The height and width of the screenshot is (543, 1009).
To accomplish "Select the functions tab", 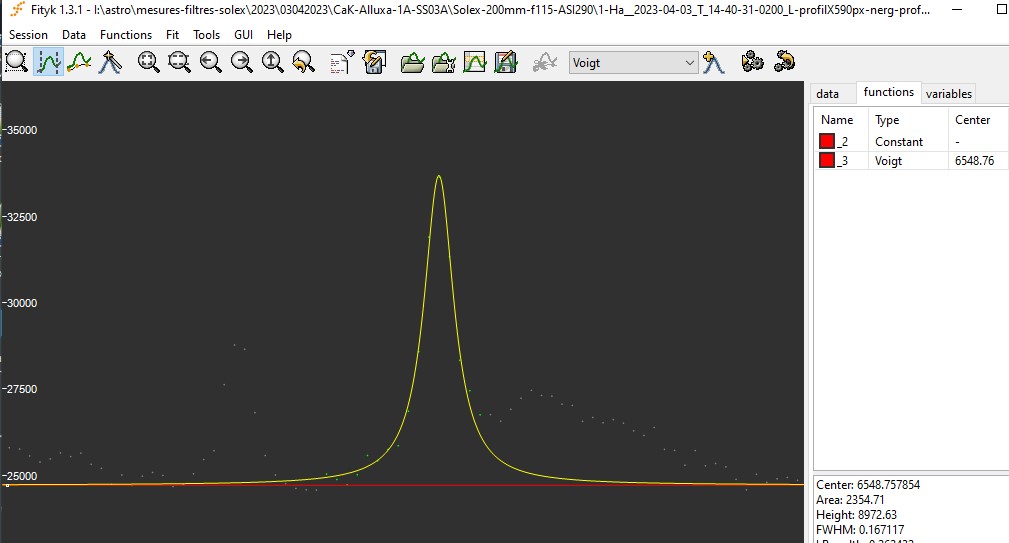I will [x=888, y=92].
